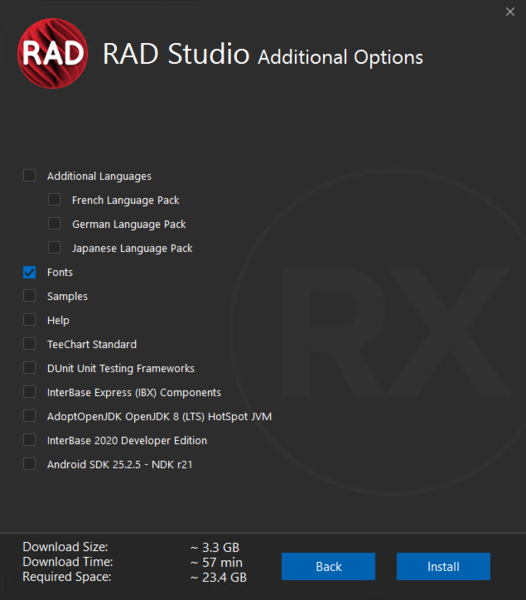Click the 'Required Space:' label
526x600 pixels.
[x=67, y=577]
